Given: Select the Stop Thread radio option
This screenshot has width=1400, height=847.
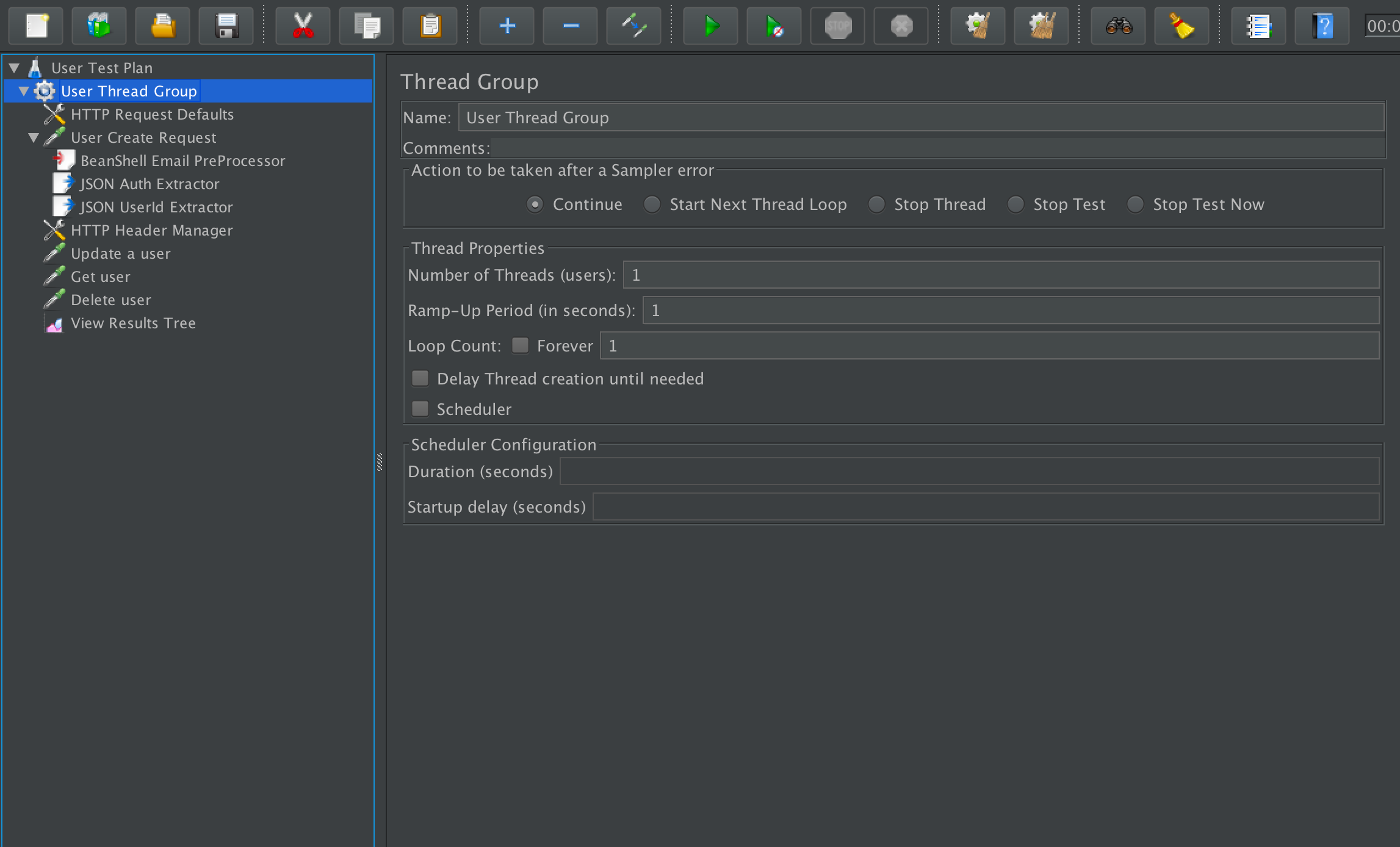Looking at the screenshot, I should (876, 204).
